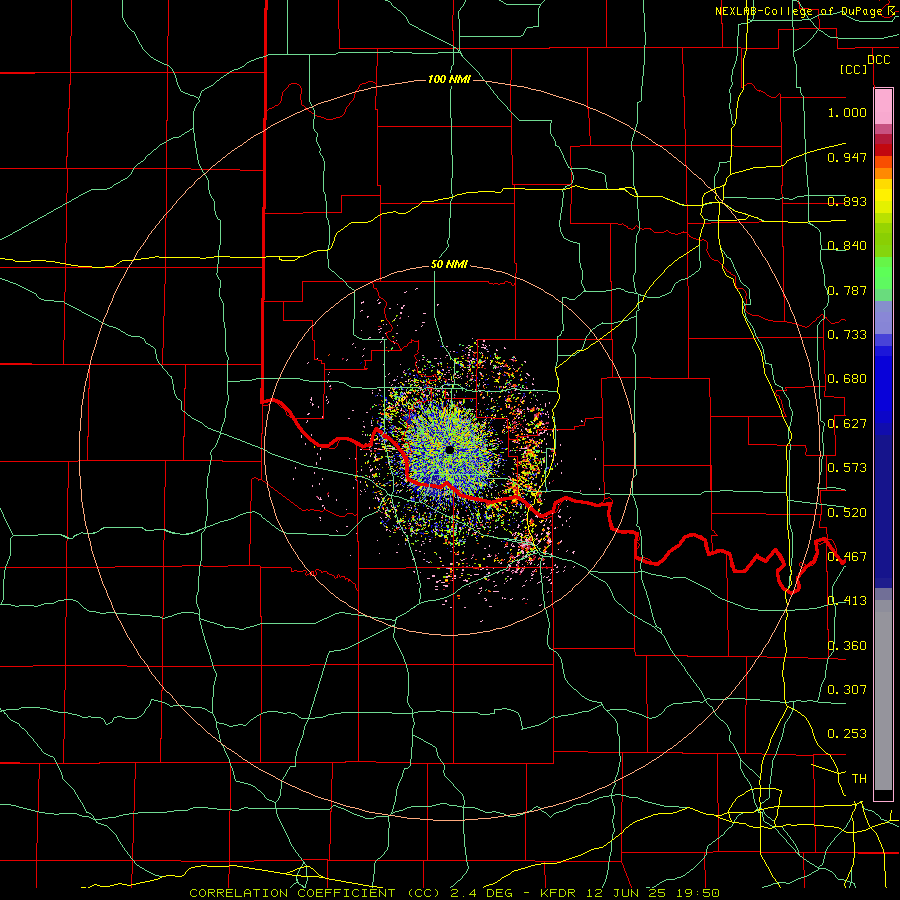Click the 0.467 legend value
The width and height of the screenshot is (900, 900).
[x=847, y=557]
